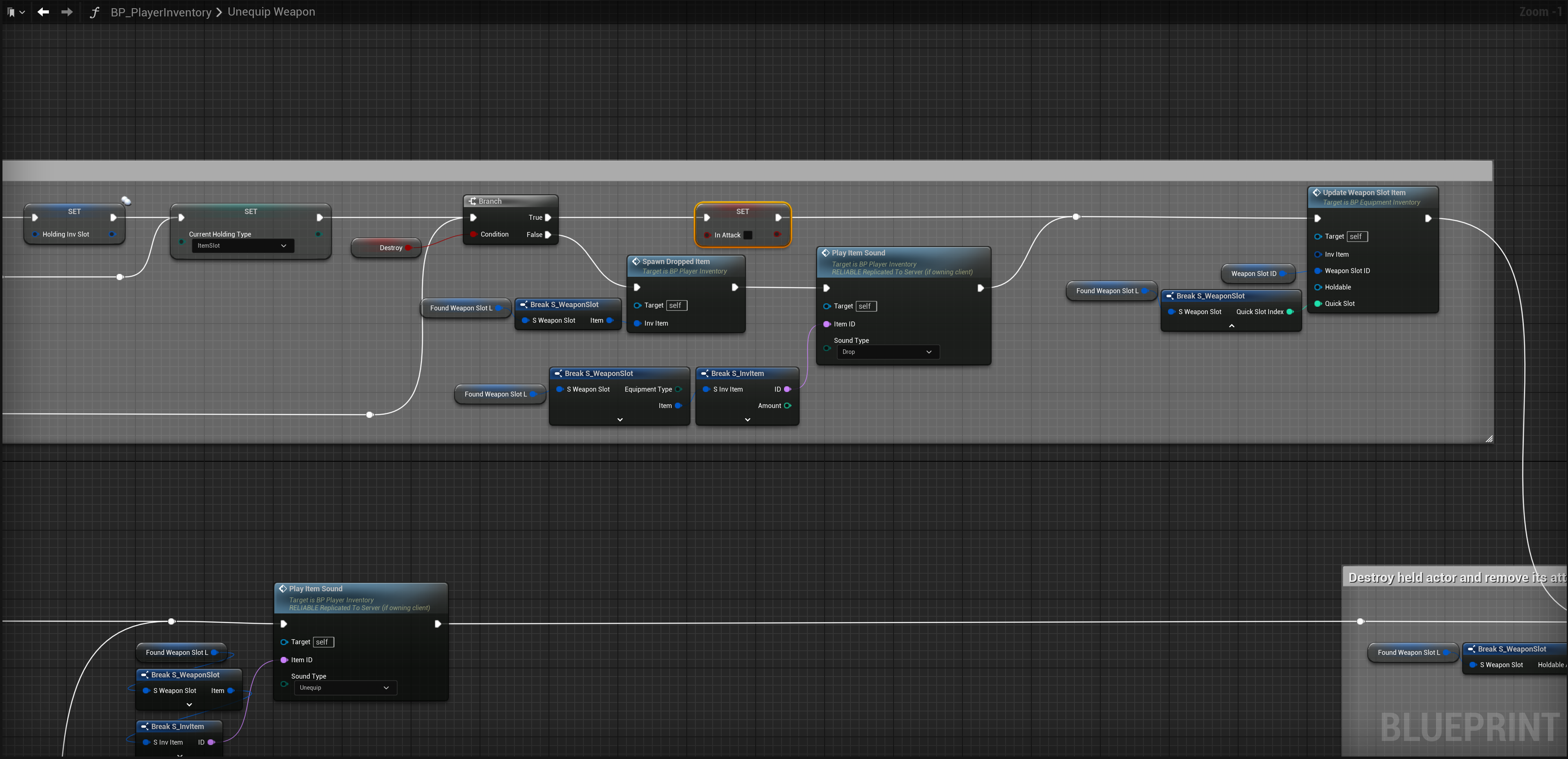Image resolution: width=1568 pixels, height=759 pixels.
Task: Click the forward navigation arrow
Action: [x=67, y=11]
